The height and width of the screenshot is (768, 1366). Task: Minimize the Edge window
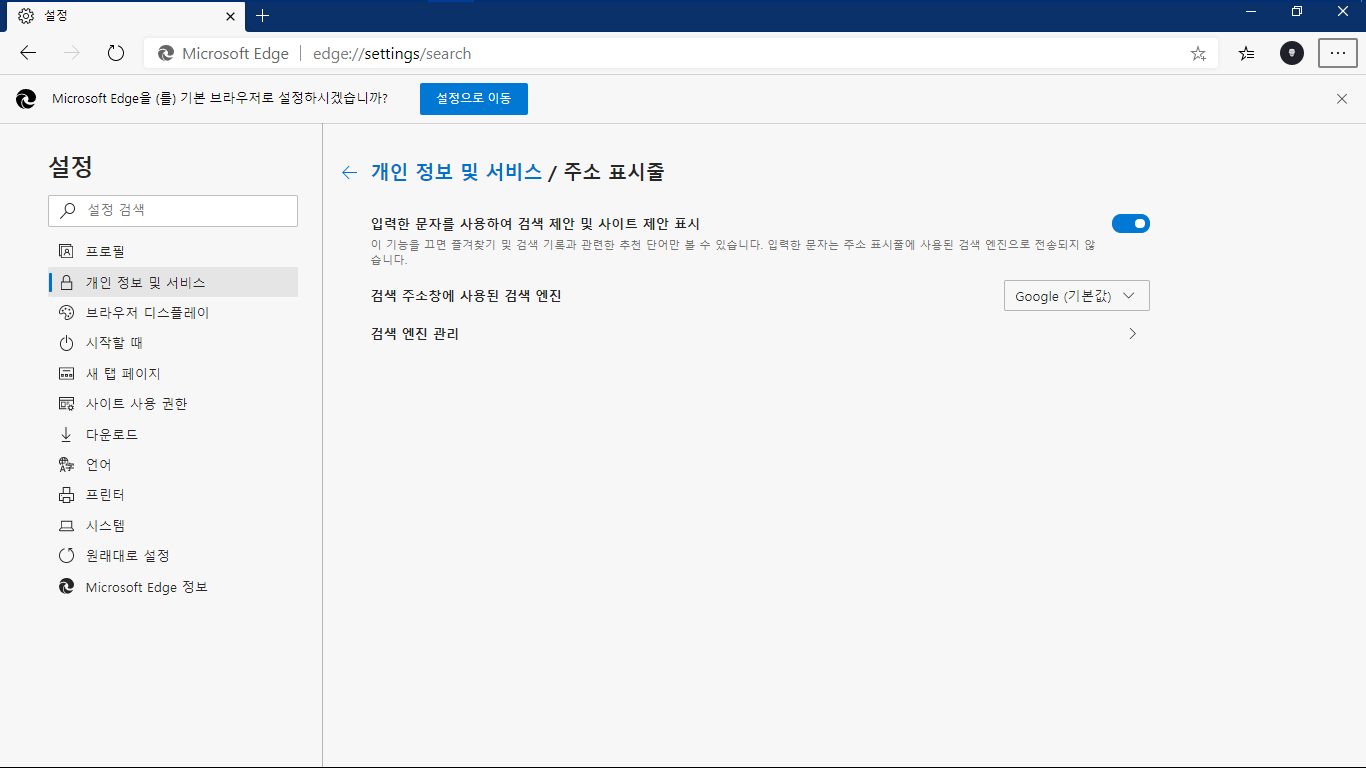pos(1250,11)
